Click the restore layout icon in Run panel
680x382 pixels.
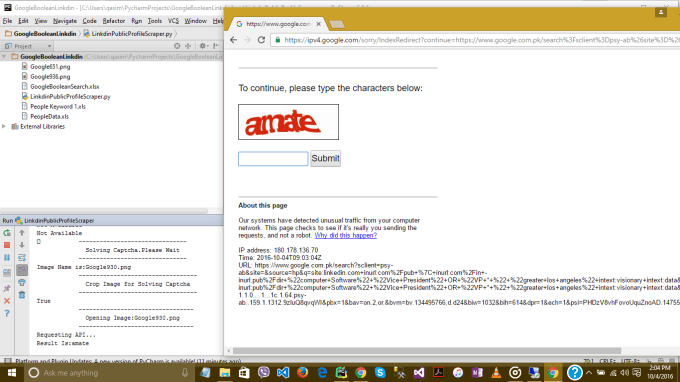tap(7, 273)
